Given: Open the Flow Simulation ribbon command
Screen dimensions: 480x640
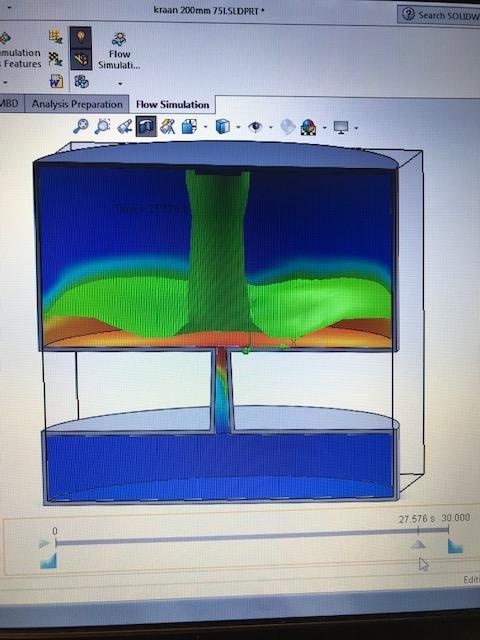Looking at the screenshot, I should point(119,51).
